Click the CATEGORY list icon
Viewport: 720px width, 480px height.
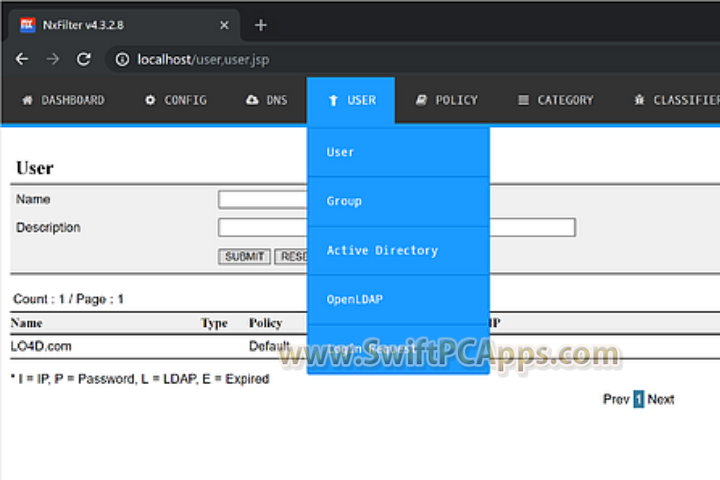tap(523, 100)
